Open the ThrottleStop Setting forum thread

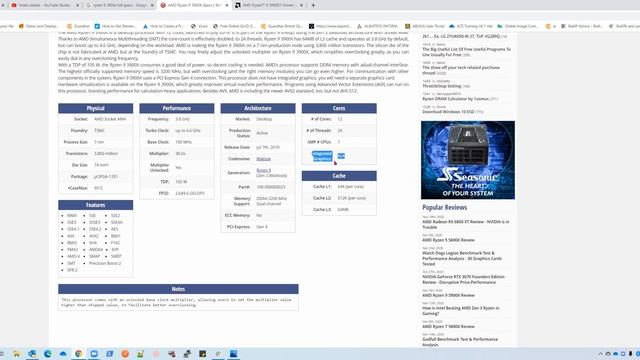(x=442, y=86)
